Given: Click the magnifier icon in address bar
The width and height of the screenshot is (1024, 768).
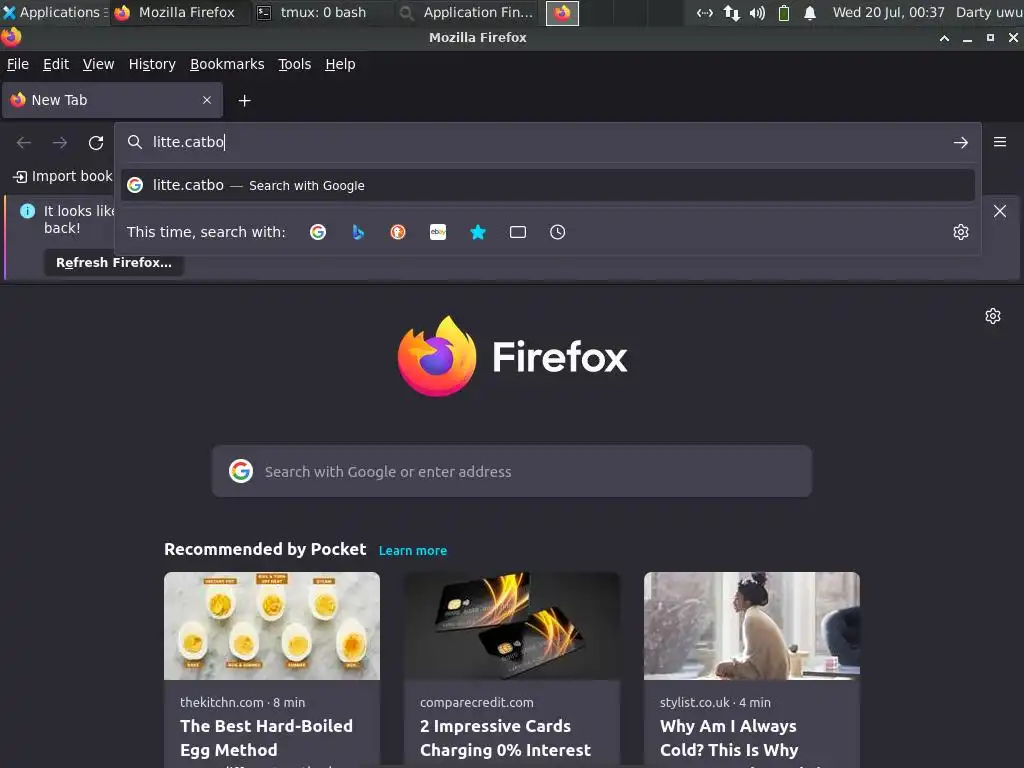Looking at the screenshot, I should [135, 142].
